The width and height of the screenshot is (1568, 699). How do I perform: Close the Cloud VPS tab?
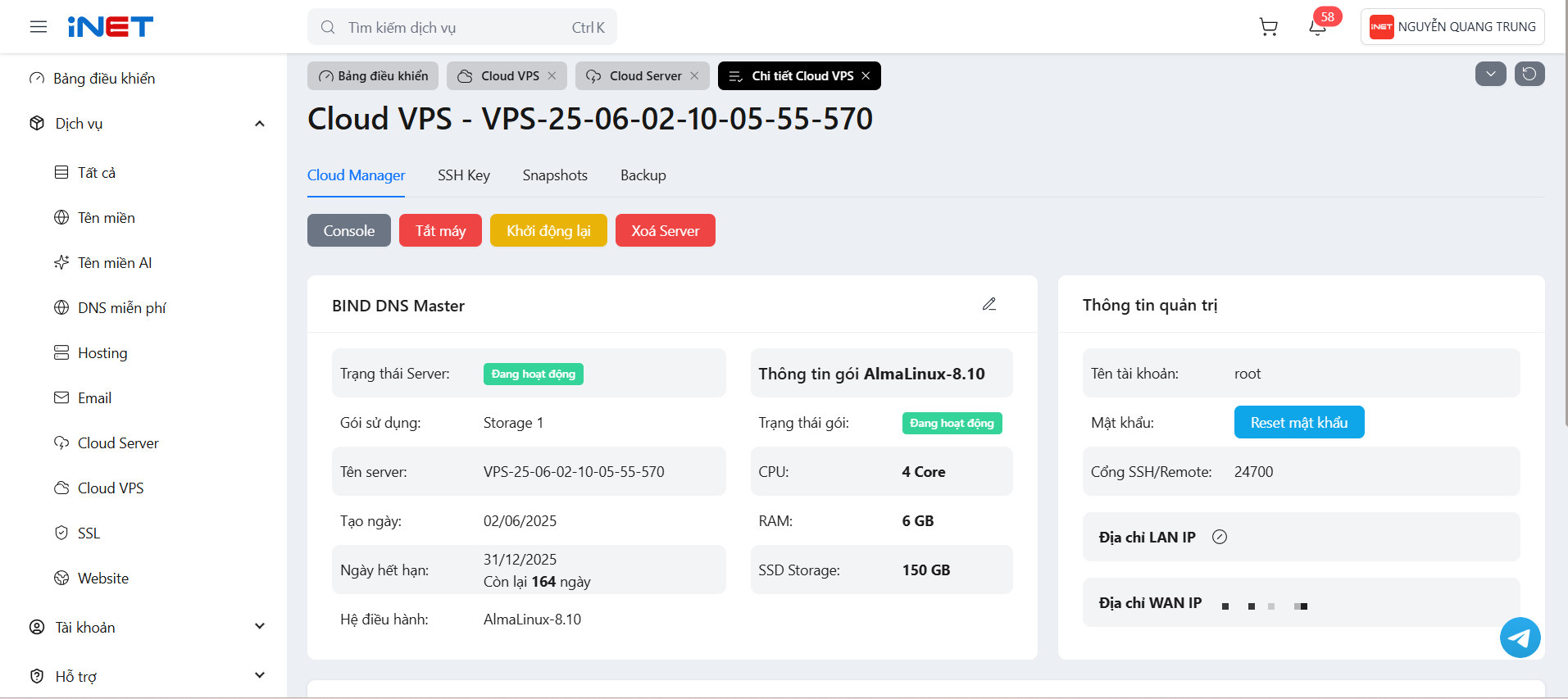552,75
